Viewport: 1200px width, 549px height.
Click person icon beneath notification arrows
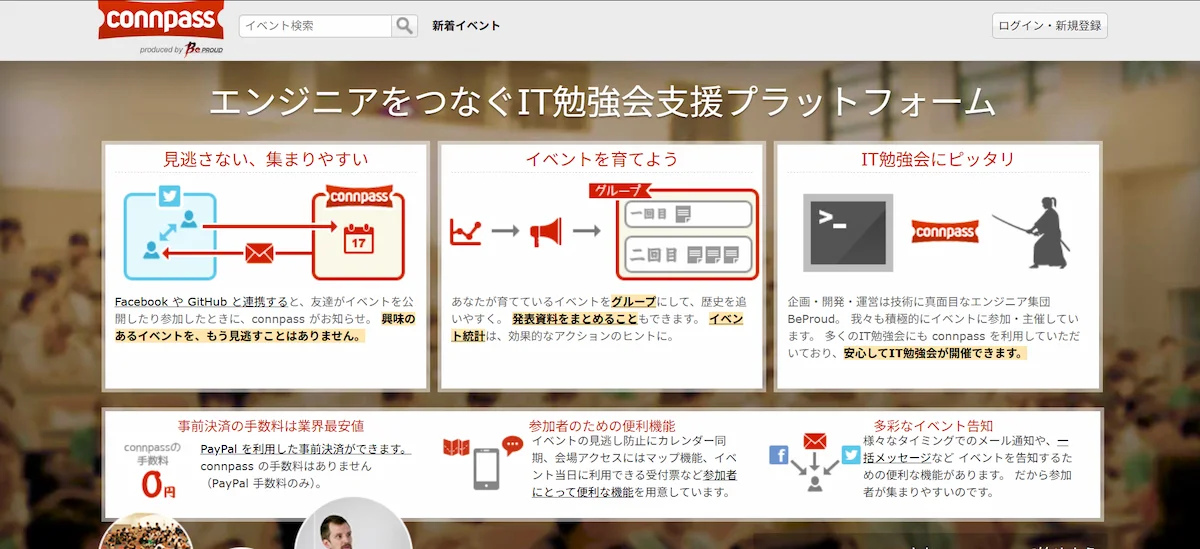tap(815, 484)
